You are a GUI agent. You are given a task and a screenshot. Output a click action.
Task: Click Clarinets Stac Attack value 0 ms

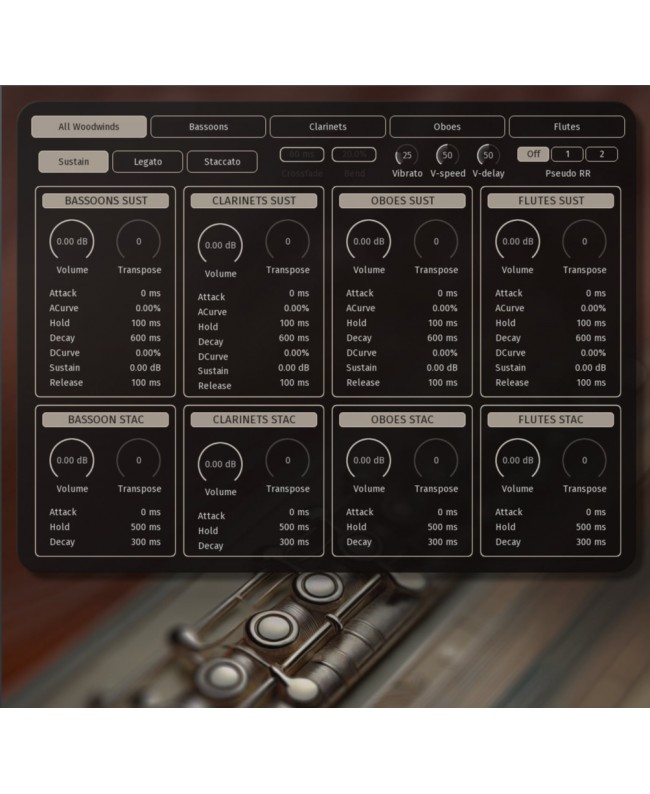pos(299,512)
